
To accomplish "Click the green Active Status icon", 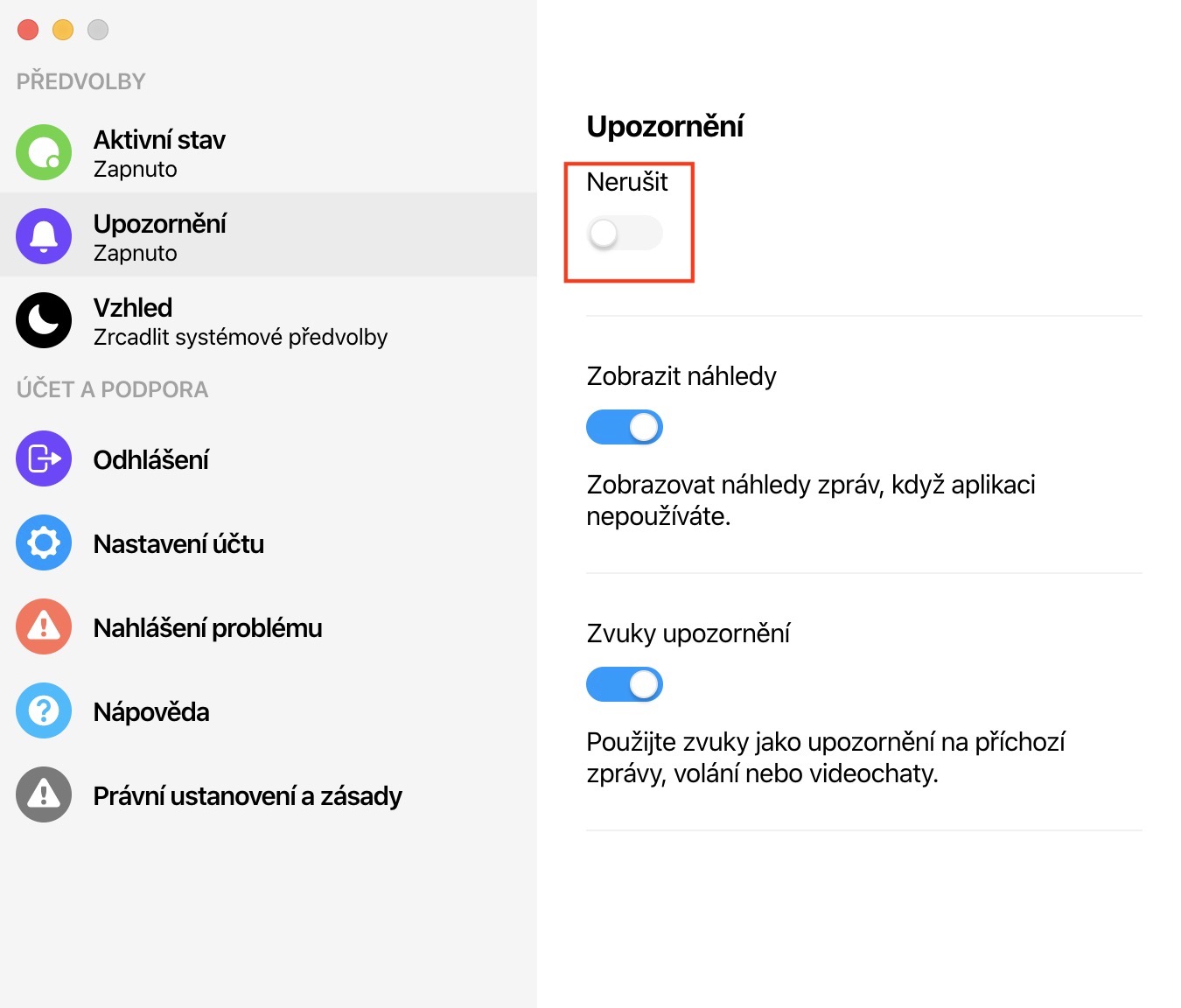I will click(x=44, y=152).
